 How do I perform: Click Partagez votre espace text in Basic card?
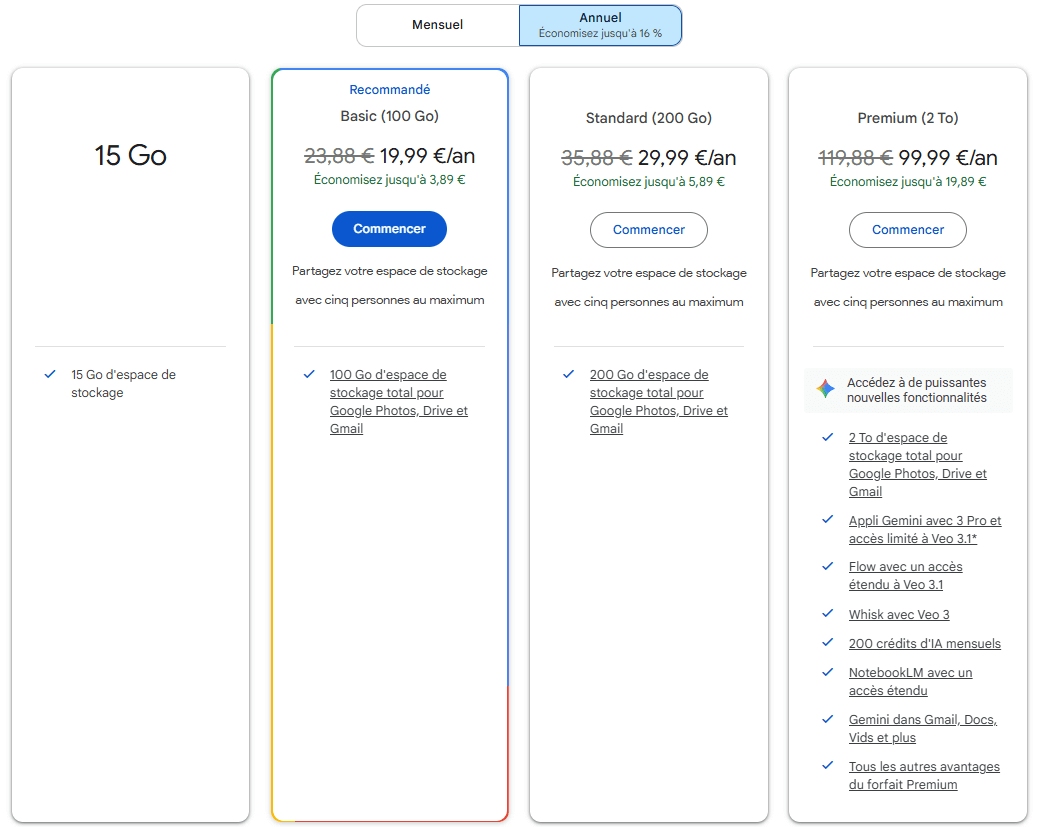[x=389, y=285]
